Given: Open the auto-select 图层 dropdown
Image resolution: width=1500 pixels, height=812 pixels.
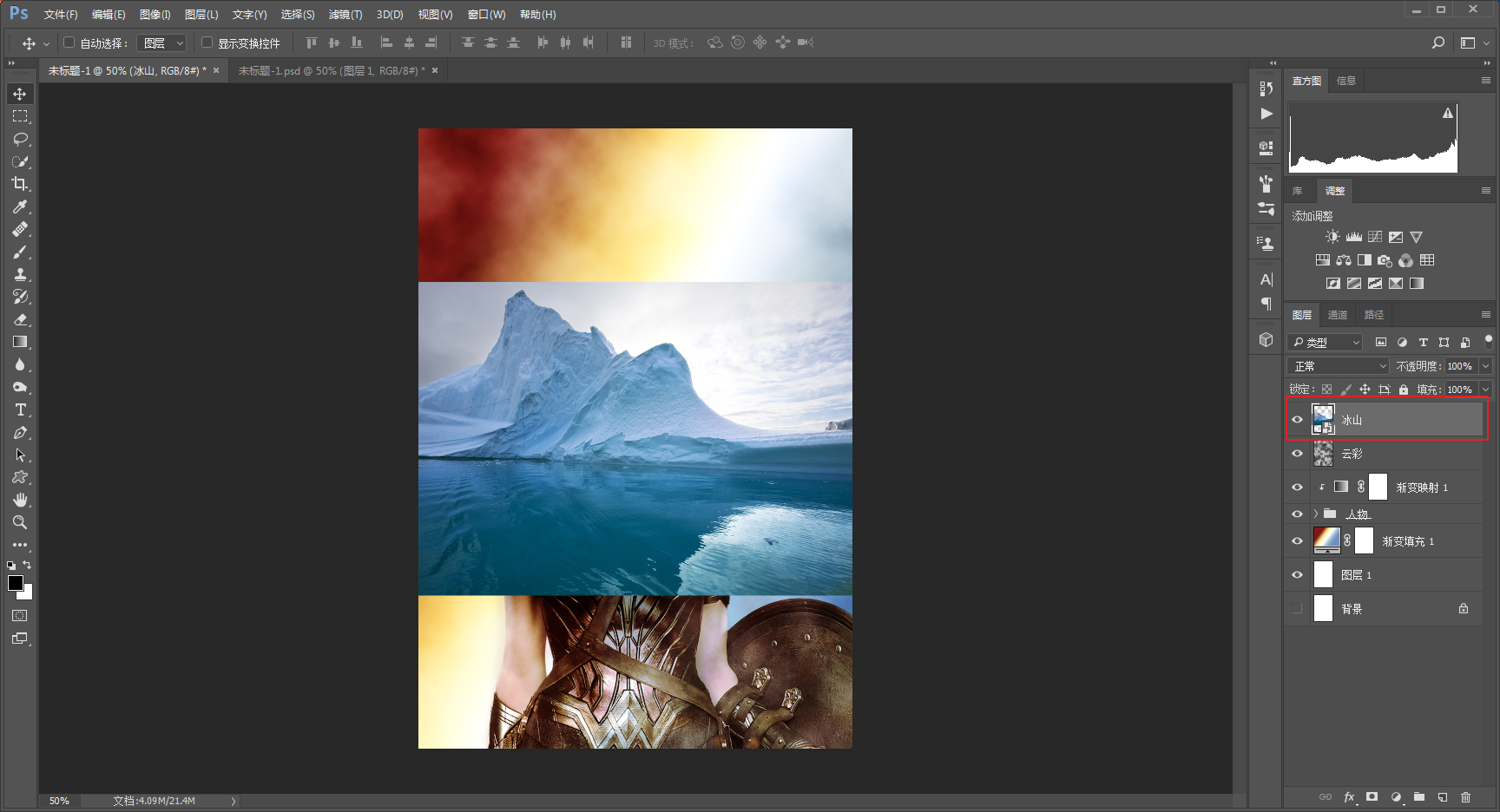Looking at the screenshot, I should pos(162,43).
